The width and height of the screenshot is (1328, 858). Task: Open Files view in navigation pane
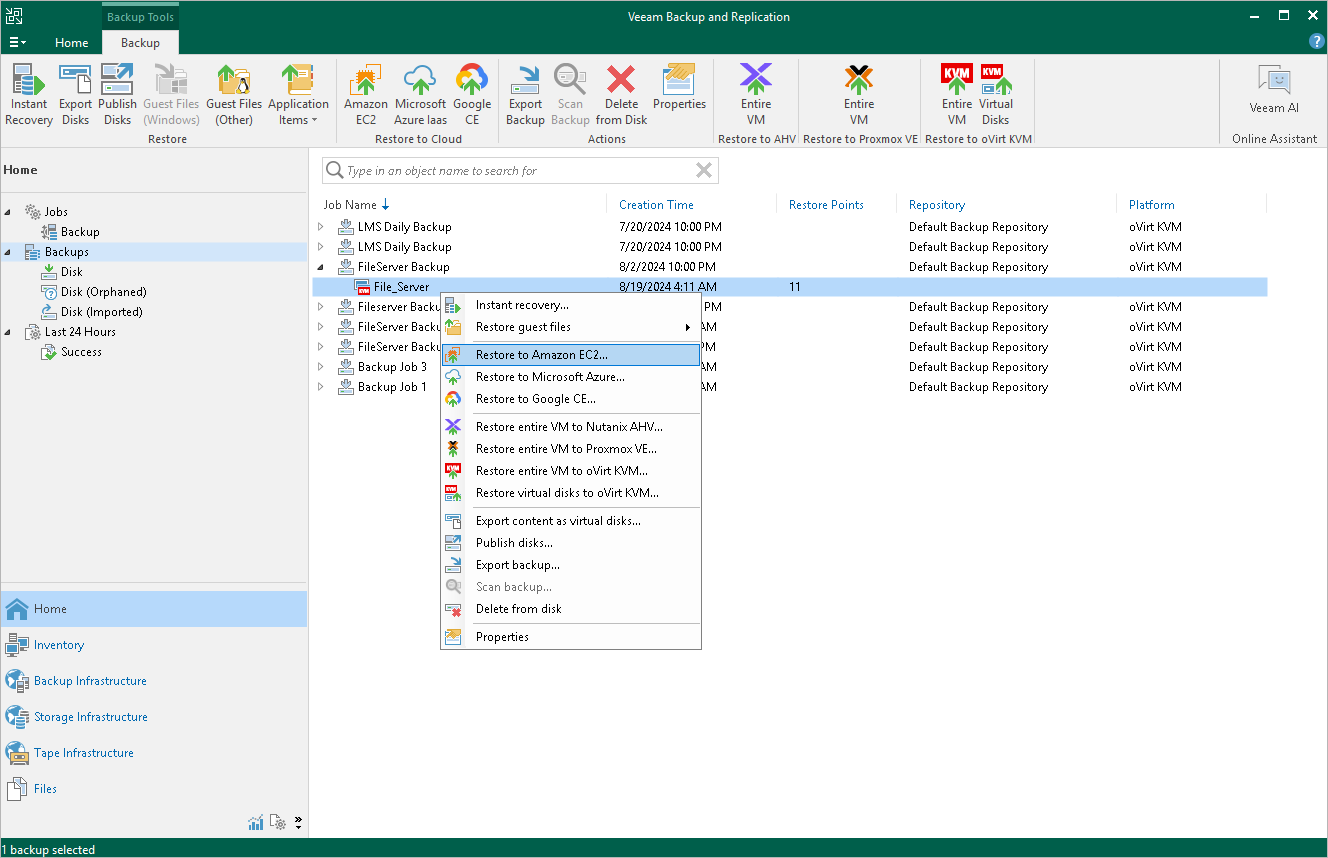(x=154, y=789)
